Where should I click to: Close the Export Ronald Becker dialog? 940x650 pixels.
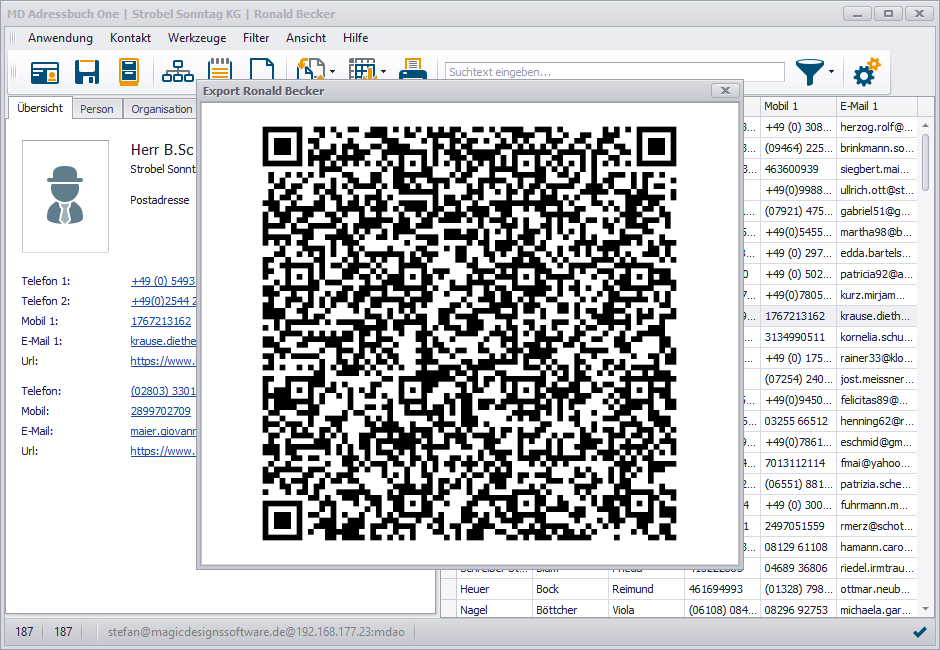[x=725, y=91]
